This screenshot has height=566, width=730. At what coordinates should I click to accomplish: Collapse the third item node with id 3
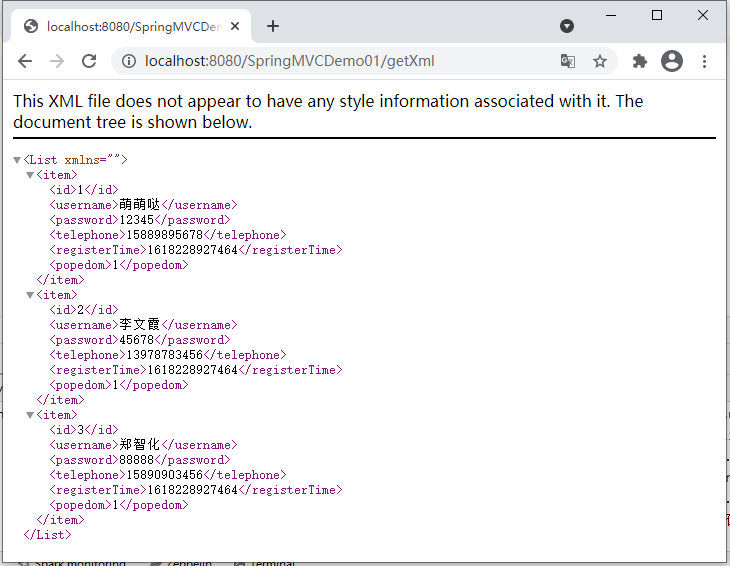click(30, 415)
